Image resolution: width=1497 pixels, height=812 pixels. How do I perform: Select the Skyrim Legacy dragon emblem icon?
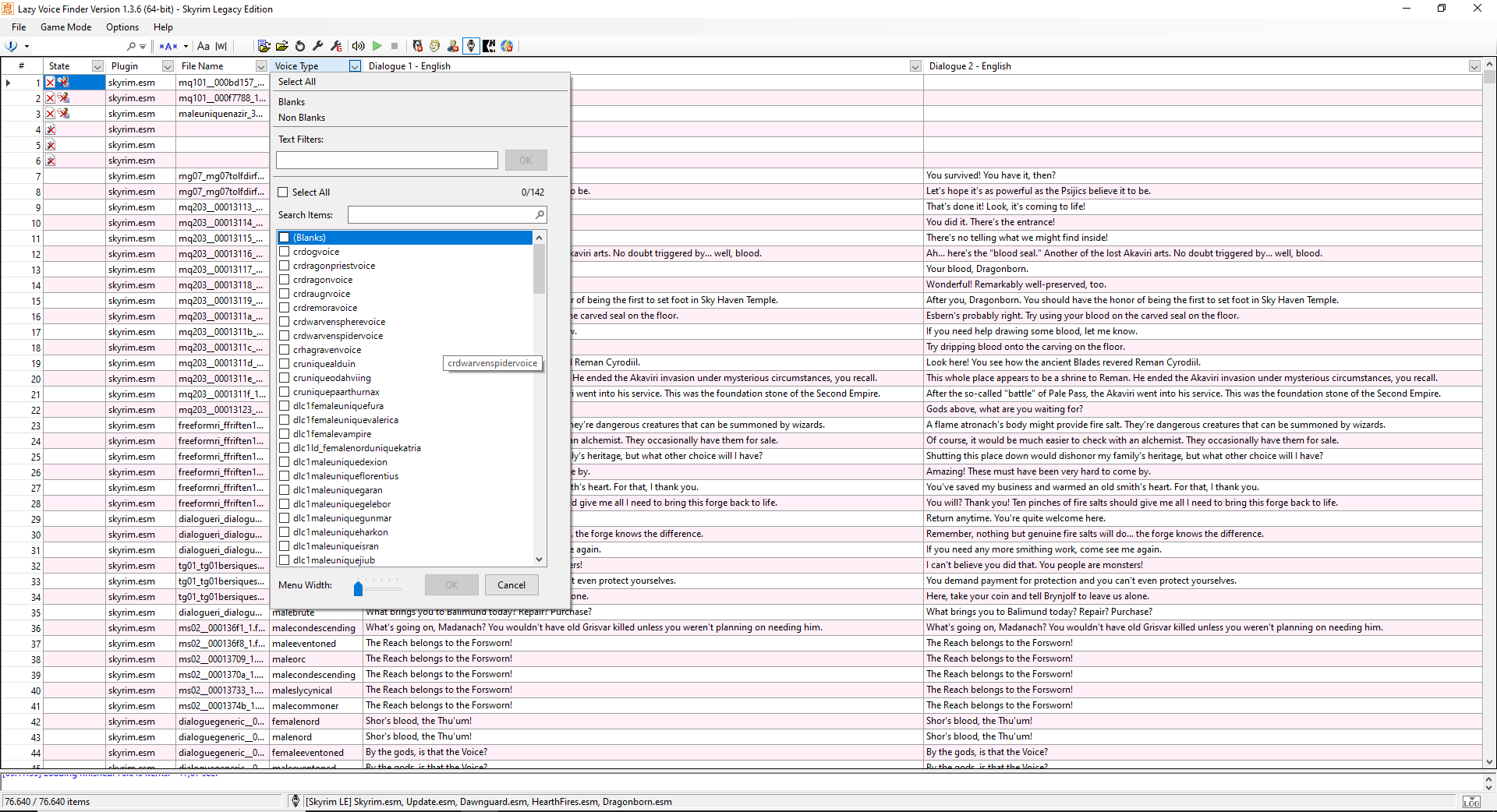(471, 46)
